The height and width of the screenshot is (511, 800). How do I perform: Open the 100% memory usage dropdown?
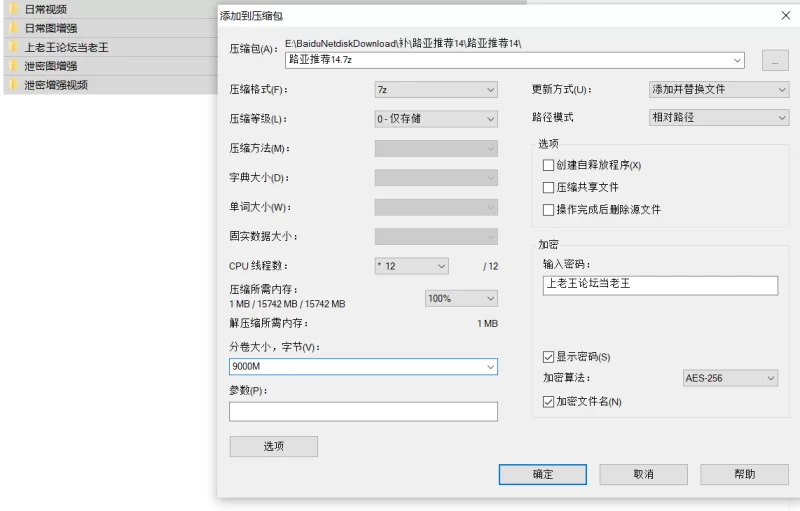pos(461,298)
